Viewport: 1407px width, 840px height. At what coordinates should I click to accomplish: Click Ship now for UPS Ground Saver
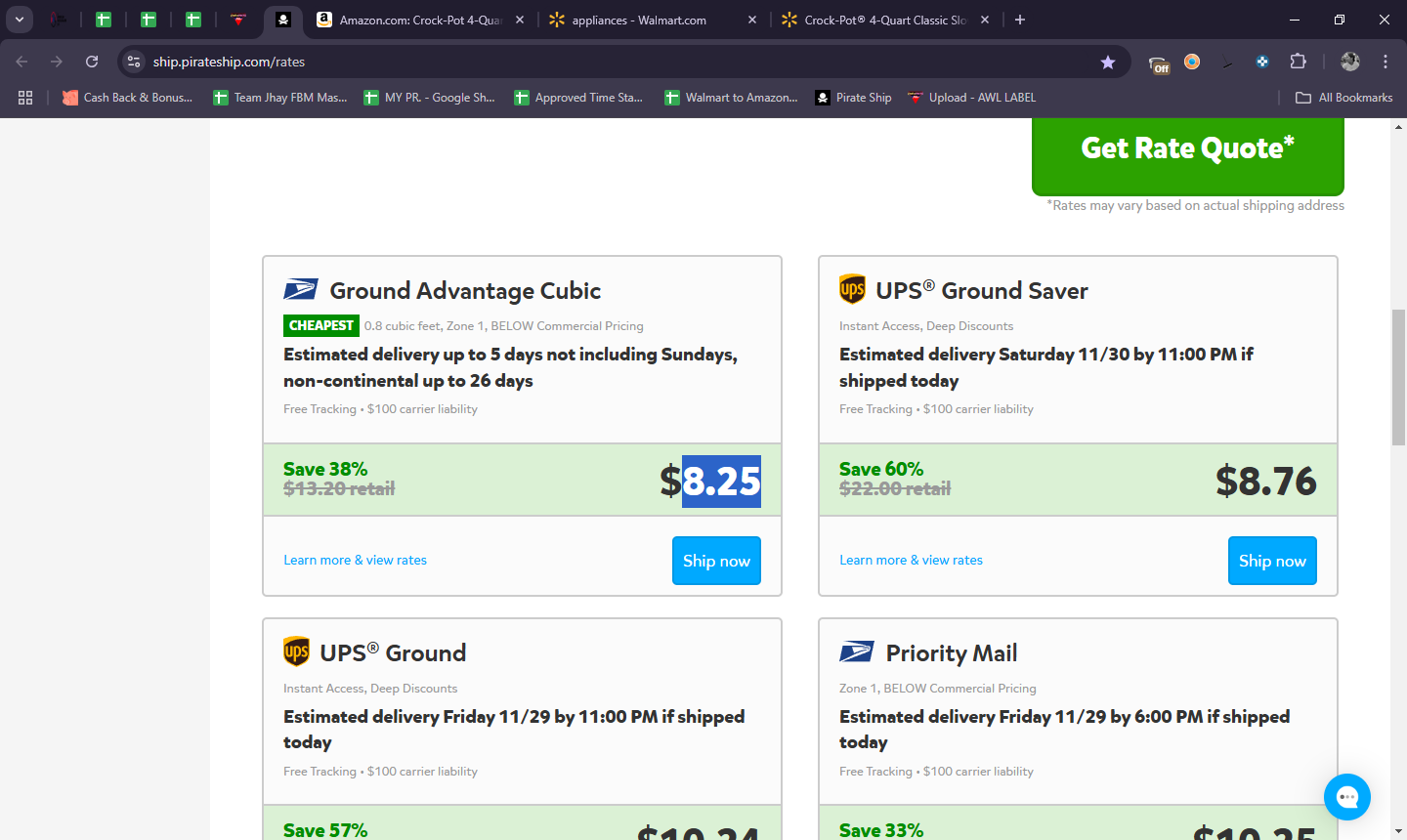click(x=1272, y=561)
